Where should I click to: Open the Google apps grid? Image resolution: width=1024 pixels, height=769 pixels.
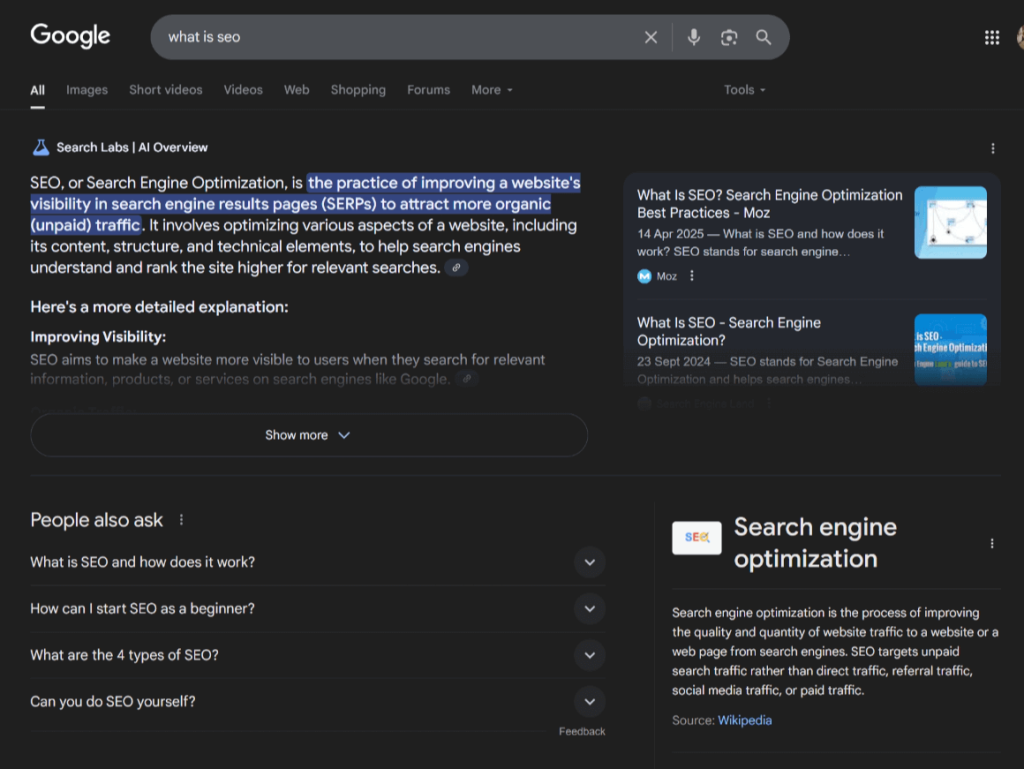(992, 37)
